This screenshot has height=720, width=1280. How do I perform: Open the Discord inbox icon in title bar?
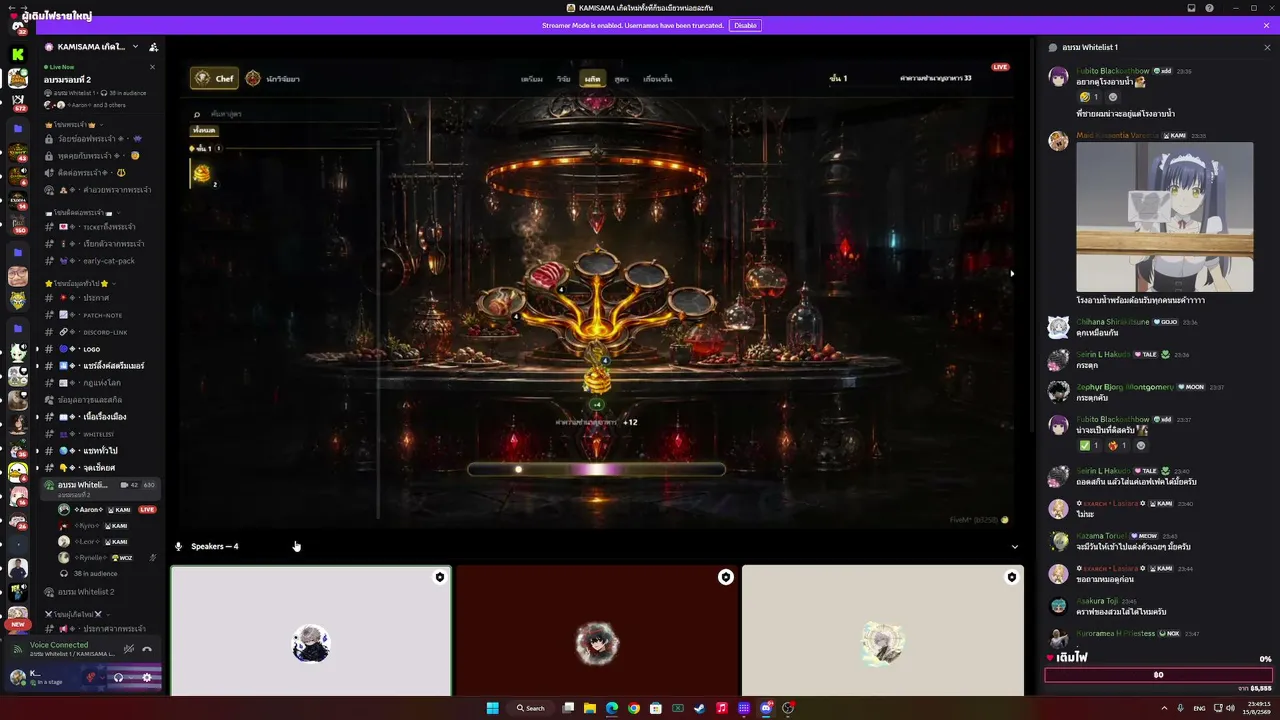tap(1191, 8)
